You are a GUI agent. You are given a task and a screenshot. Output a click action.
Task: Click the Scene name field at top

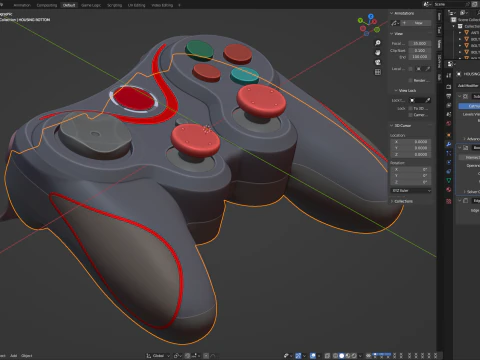[x=451, y=4]
